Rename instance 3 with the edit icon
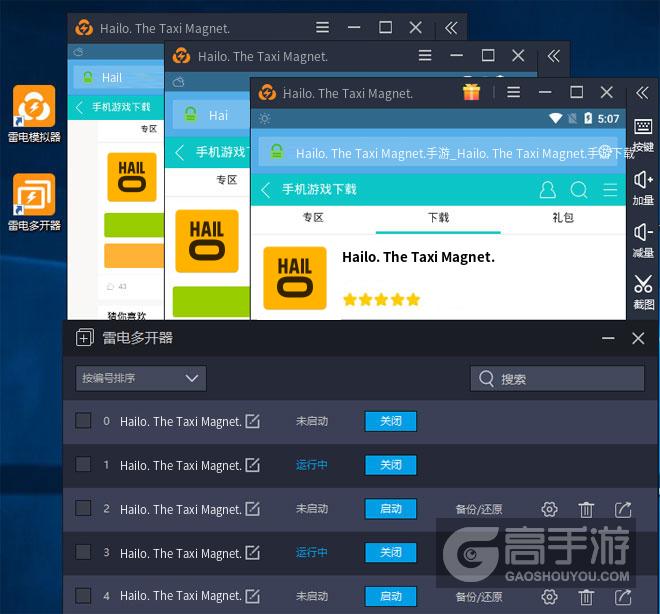 pos(253,552)
